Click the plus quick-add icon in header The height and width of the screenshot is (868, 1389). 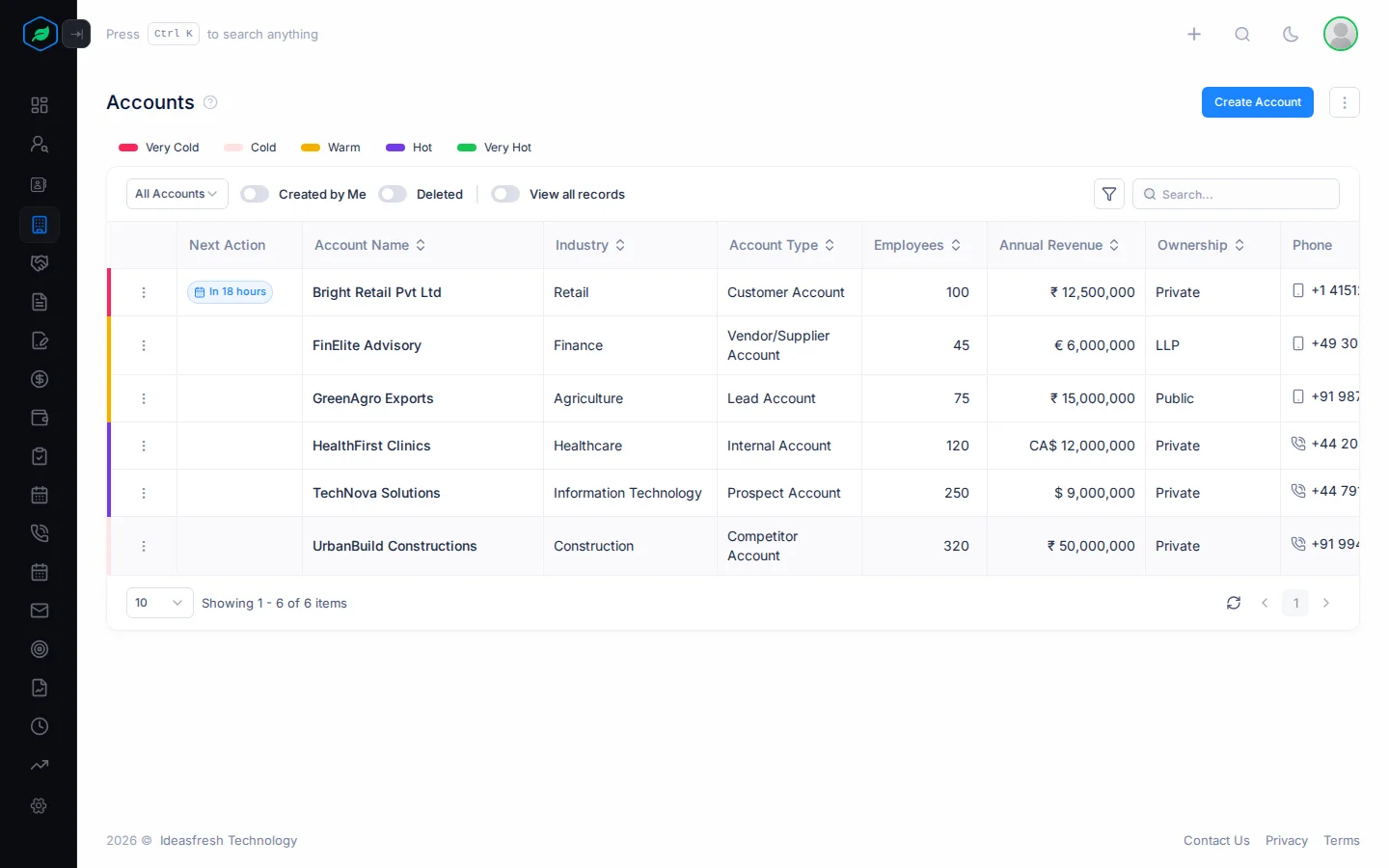tap(1194, 34)
